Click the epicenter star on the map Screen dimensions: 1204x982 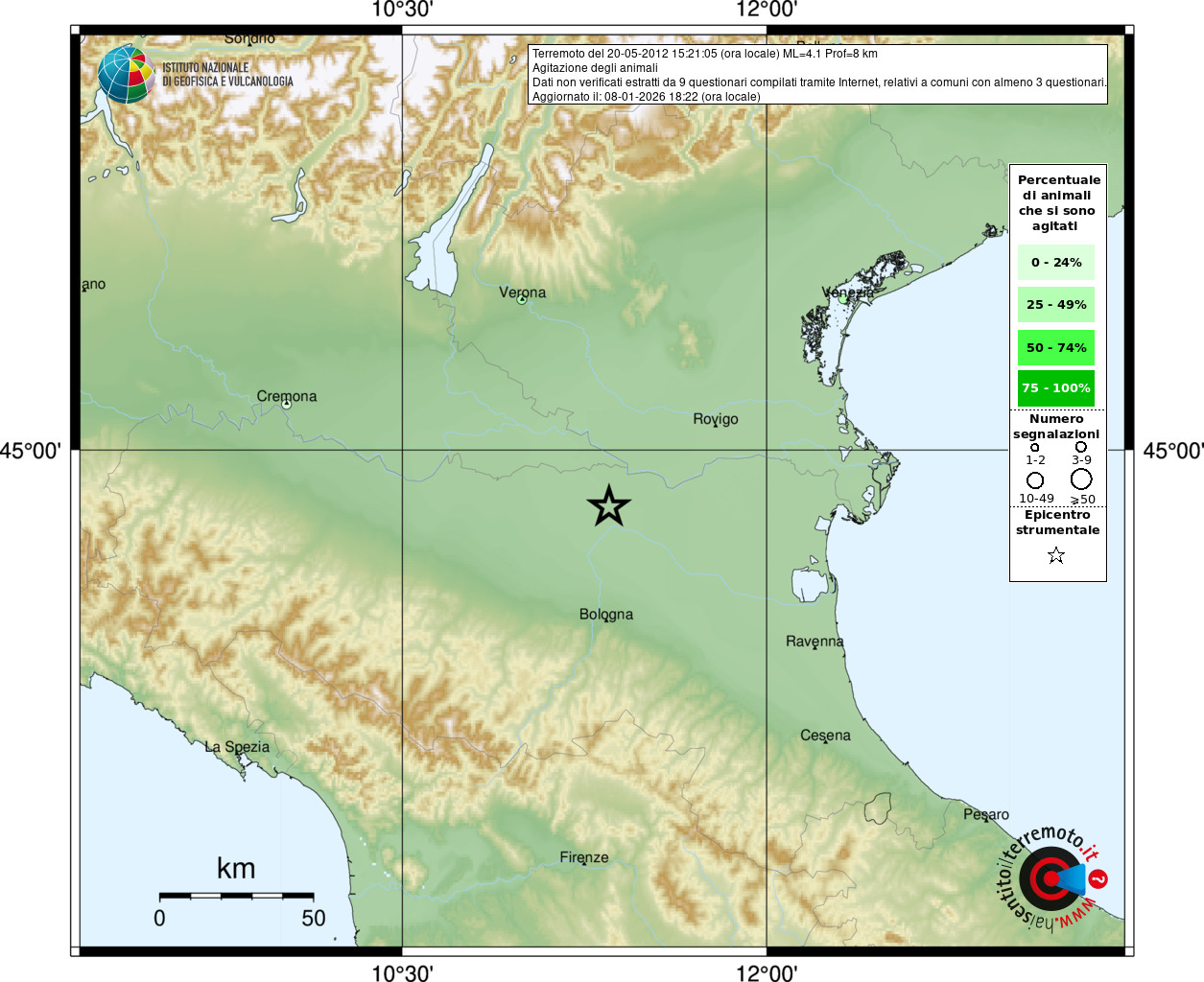click(x=608, y=506)
